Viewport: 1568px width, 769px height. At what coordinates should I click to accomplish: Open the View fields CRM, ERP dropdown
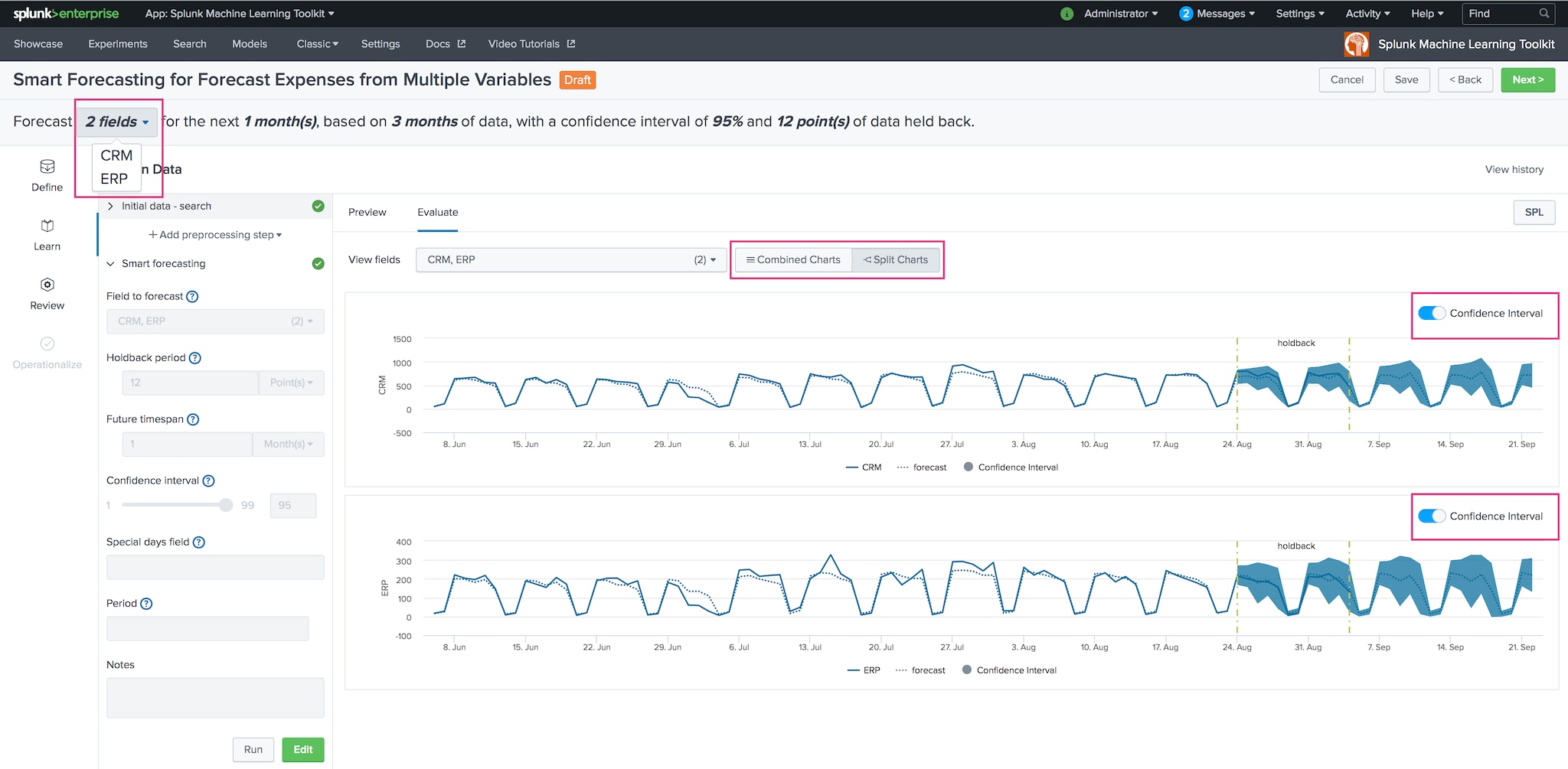(571, 260)
